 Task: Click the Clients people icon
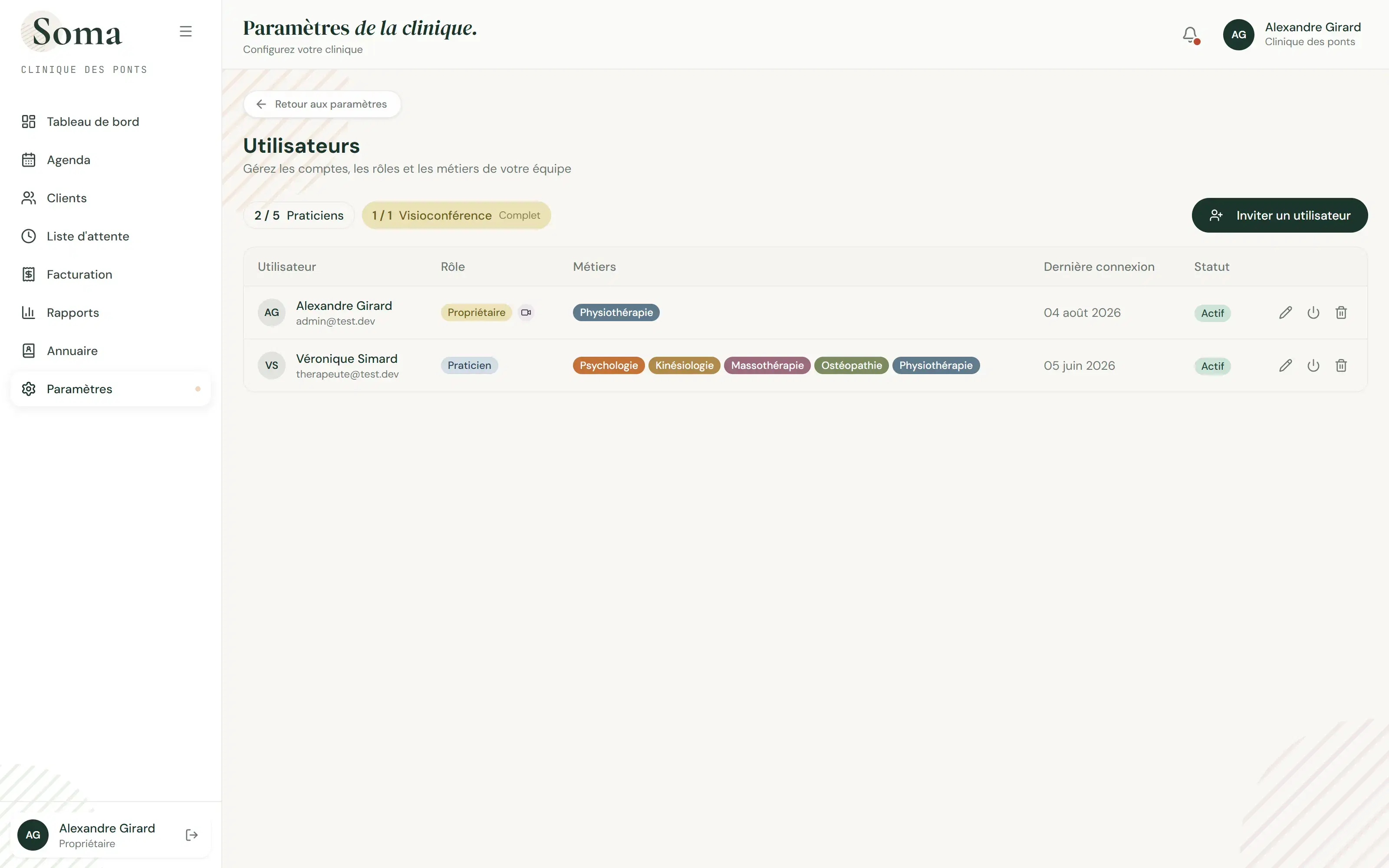pyautogui.click(x=29, y=198)
